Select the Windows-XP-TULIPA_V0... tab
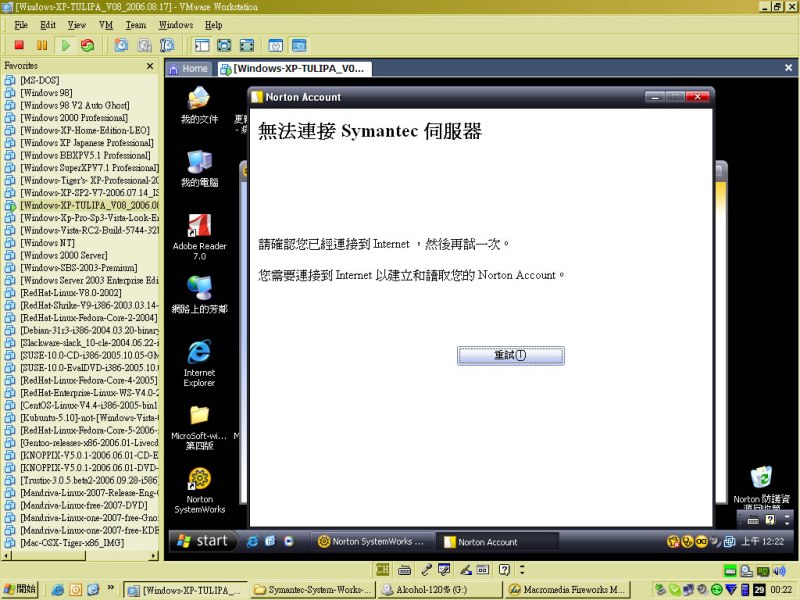Screen dimensions: 800x600 pyautogui.click(x=295, y=69)
